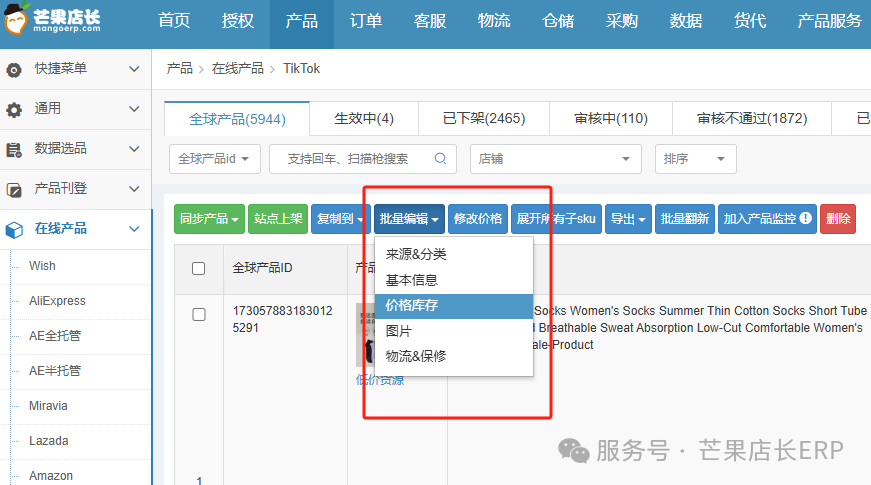The width and height of the screenshot is (871, 485).
Task: Tick the select-all header checkbox
Action: pyautogui.click(x=198, y=268)
